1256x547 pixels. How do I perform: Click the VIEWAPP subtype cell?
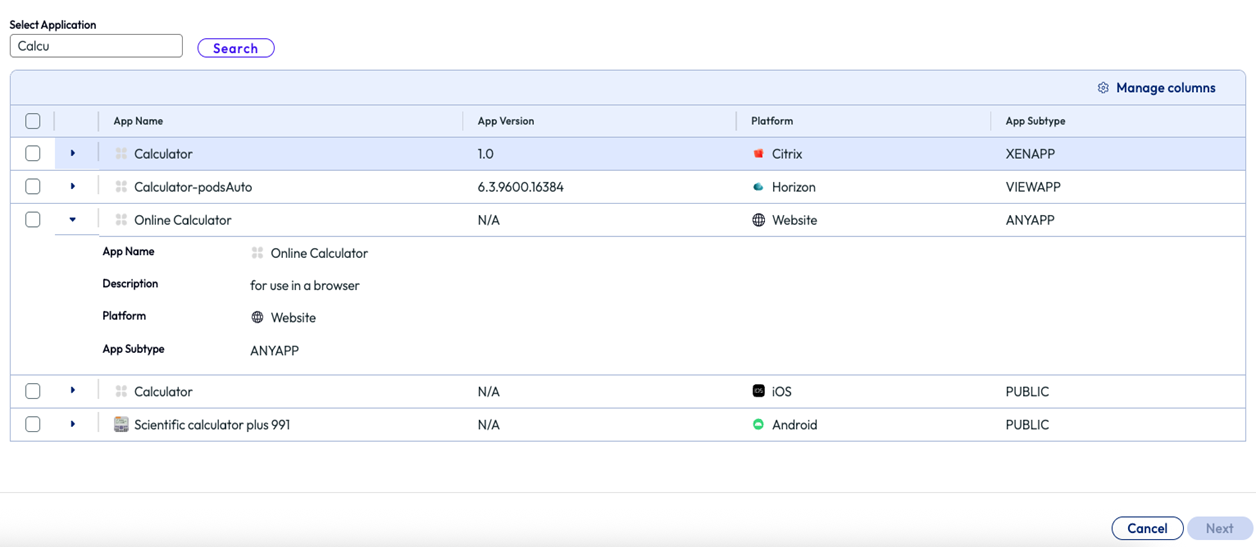click(x=1033, y=187)
